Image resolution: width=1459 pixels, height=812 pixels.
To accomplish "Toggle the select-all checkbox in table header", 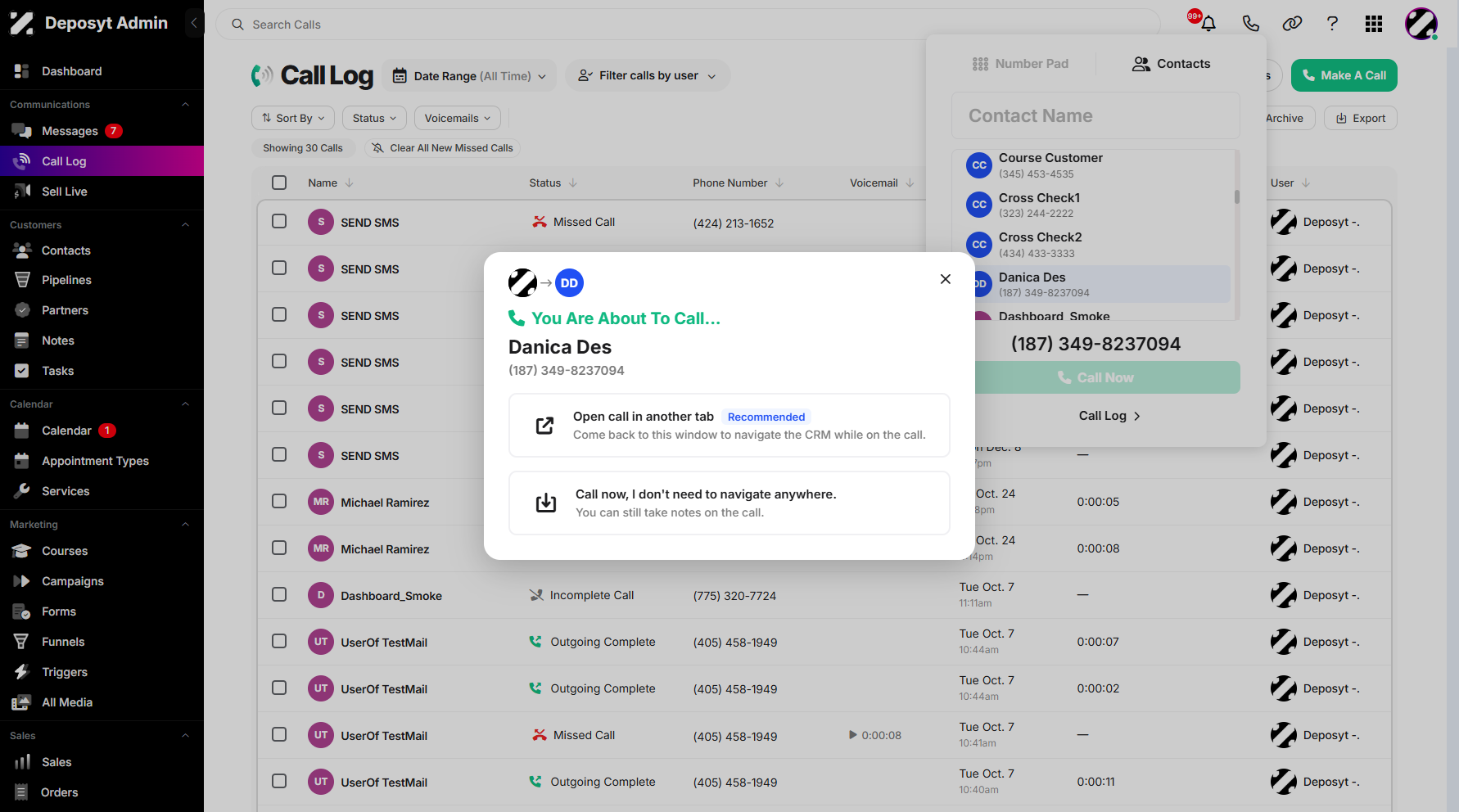I will [279, 183].
